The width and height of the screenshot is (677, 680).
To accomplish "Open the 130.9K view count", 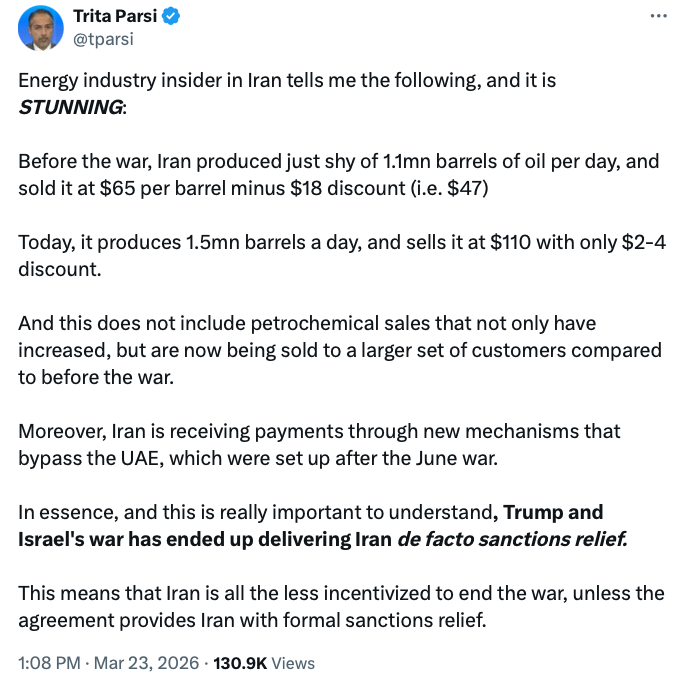I will tap(241, 662).
